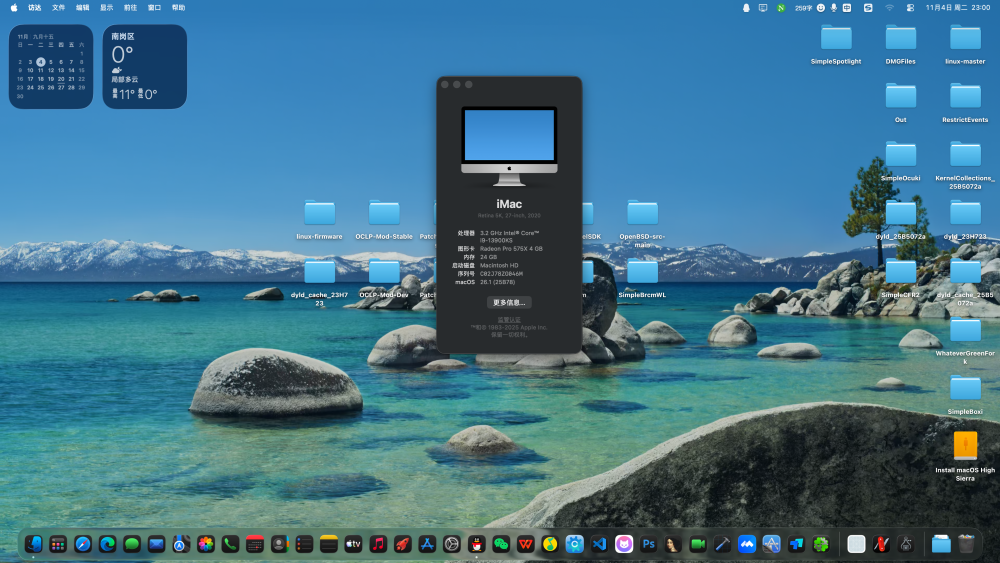Open Contacts app in the Dock
Viewport: 1000px width, 563px height.
tap(279, 544)
